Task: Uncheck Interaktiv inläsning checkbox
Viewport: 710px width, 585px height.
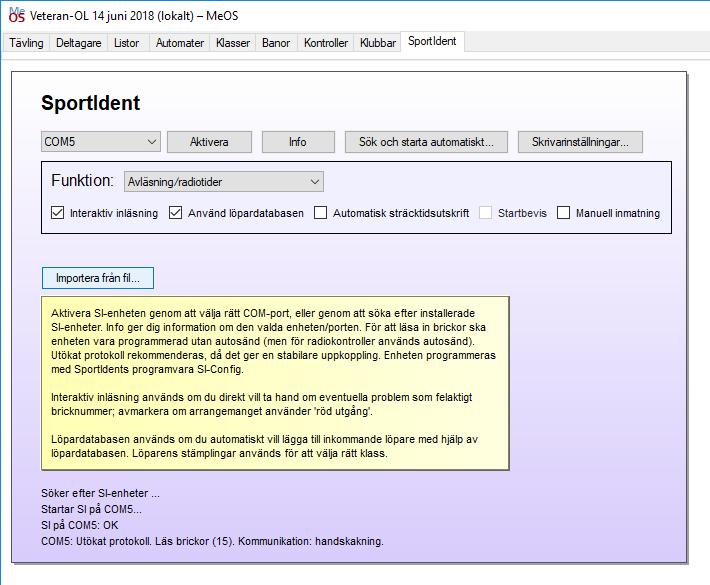Action: tap(58, 212)
